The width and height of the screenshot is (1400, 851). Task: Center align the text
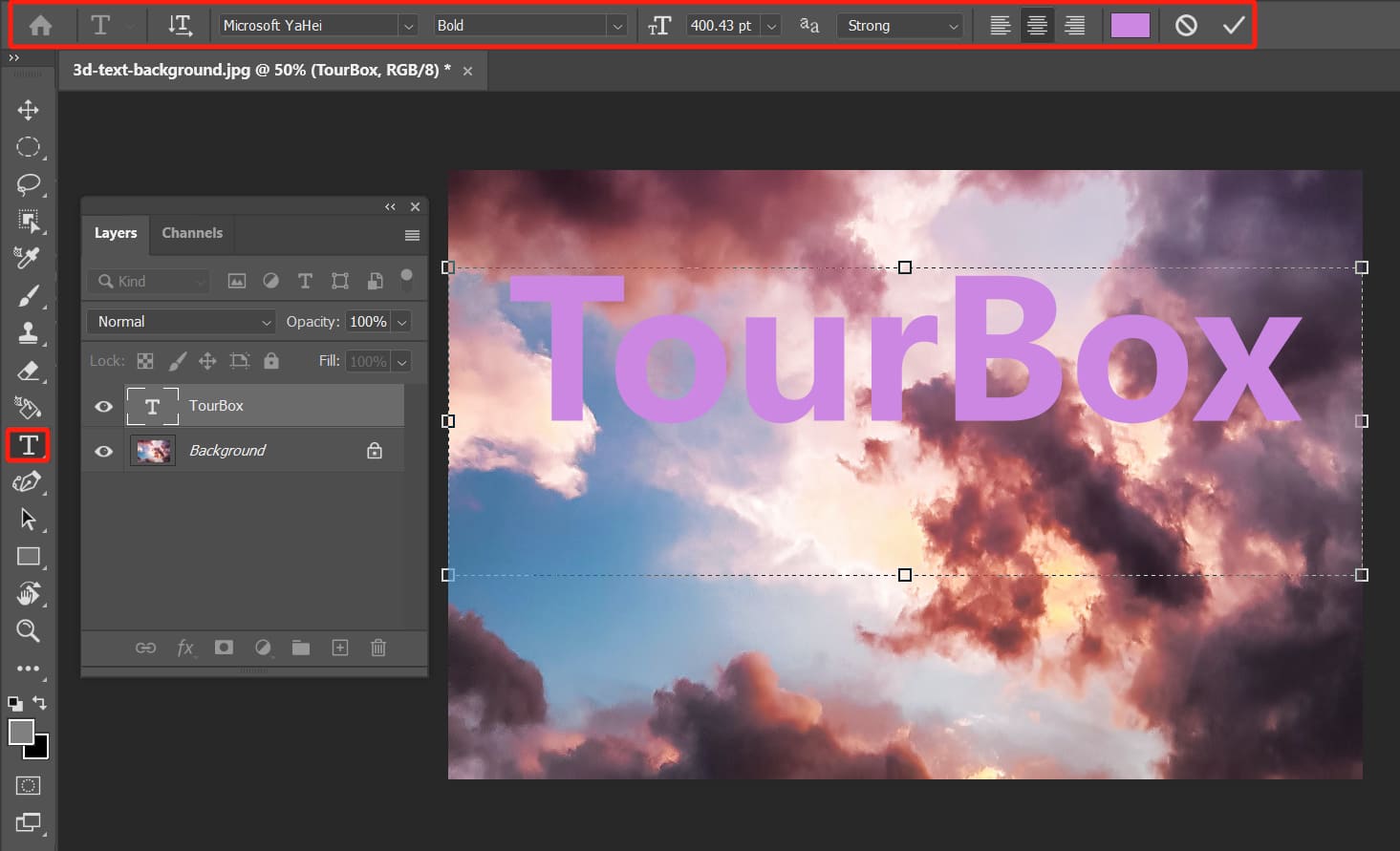click(x=1037, y=26)
